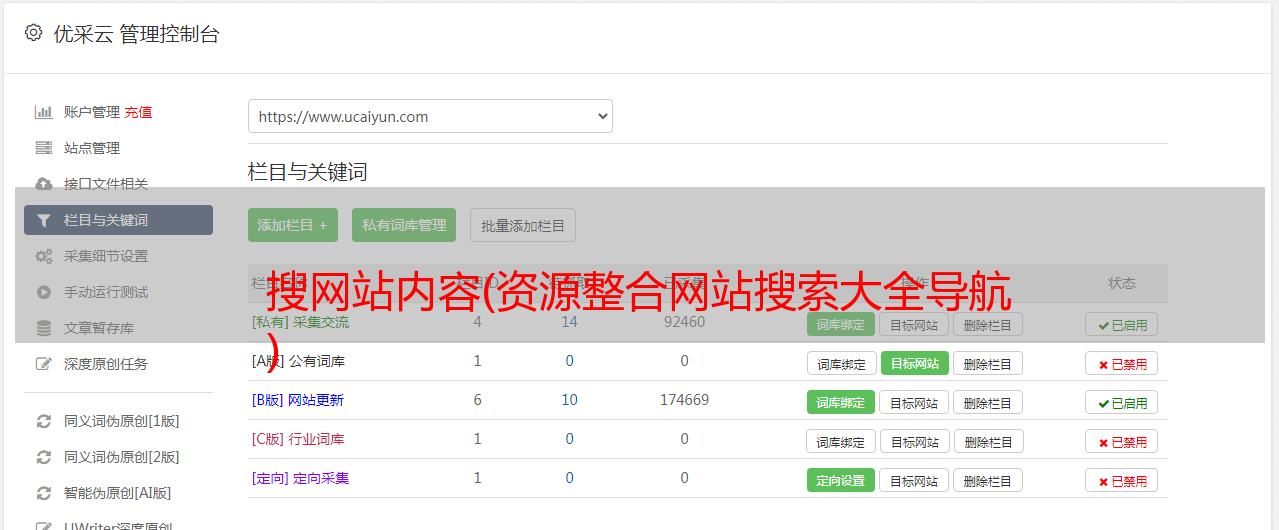The image size is (1279, 530).
Task: Click the cloud upload icon for 接口文件相关
Action: pyautogui.click(x=43, y=184)
